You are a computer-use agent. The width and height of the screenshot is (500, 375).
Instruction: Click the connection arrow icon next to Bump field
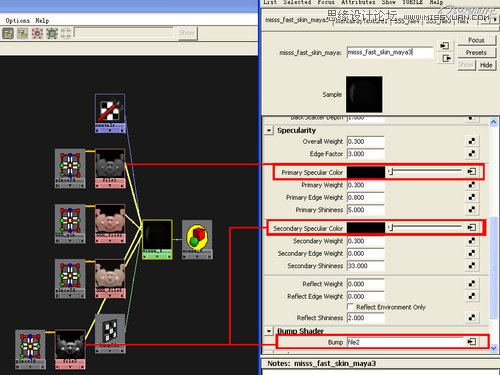tap(471, 342)
